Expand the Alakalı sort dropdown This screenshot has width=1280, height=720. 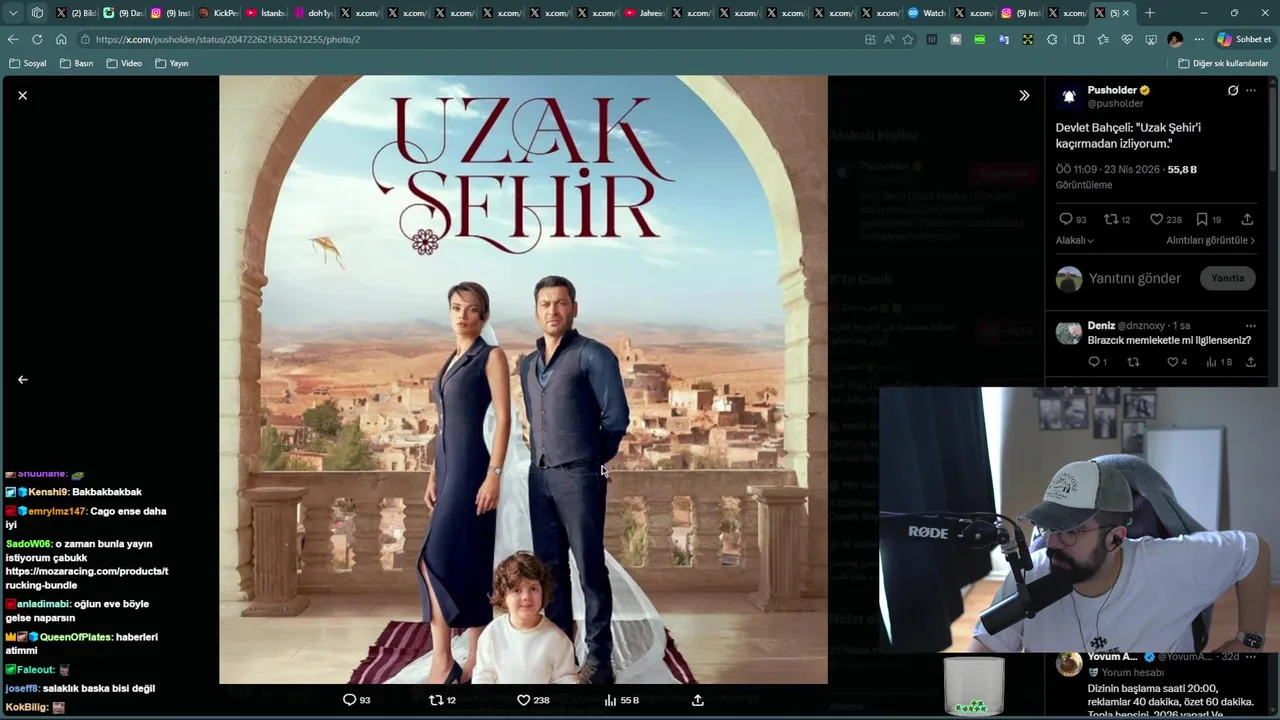click(1074, 240)
